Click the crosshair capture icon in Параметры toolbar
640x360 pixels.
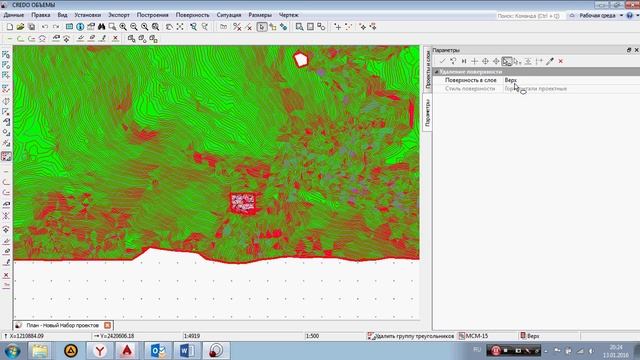pyautogui.click(x=485, y=61)
